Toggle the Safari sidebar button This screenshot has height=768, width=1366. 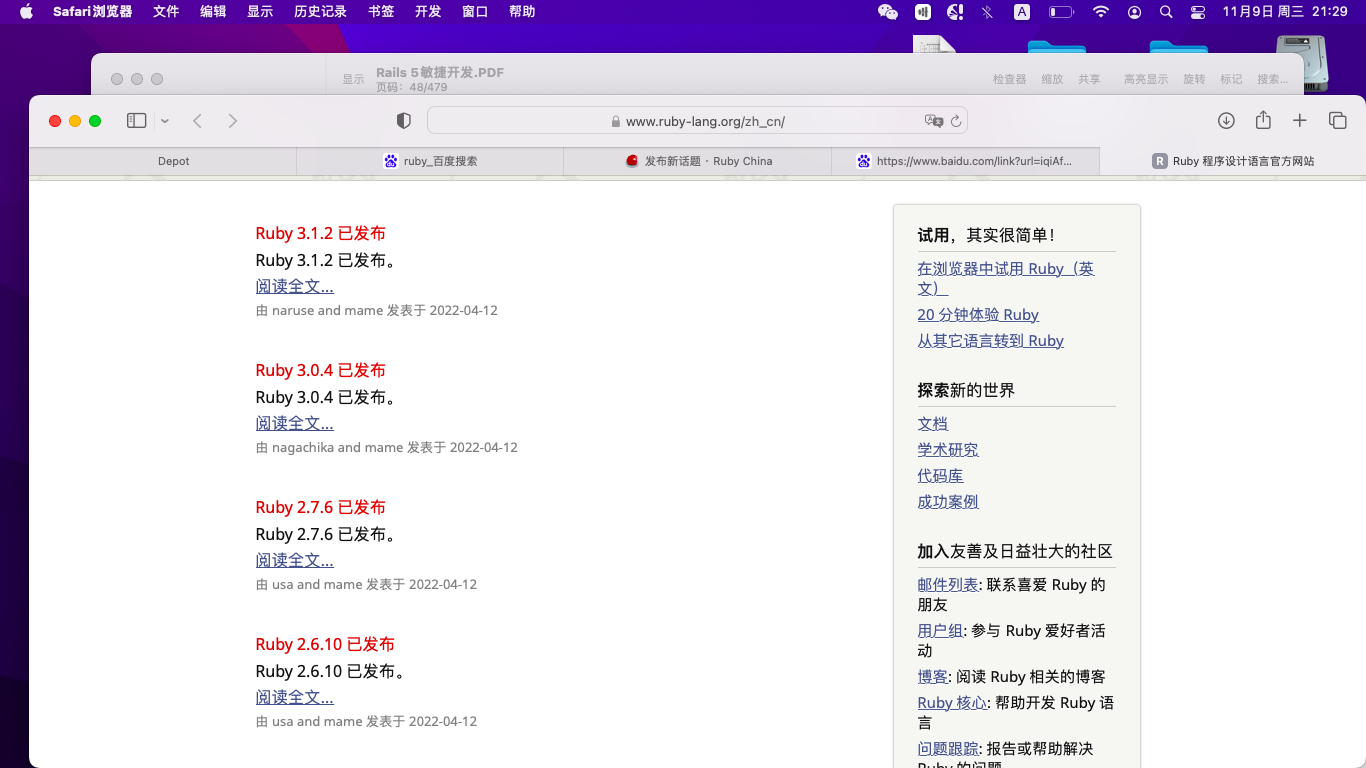137,121
